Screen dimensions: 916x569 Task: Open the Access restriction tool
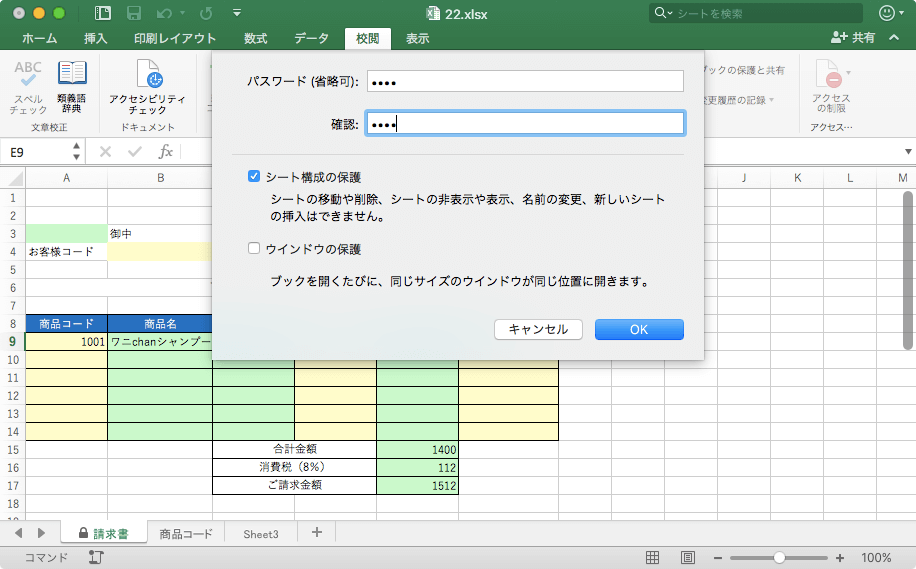point(830,86)
